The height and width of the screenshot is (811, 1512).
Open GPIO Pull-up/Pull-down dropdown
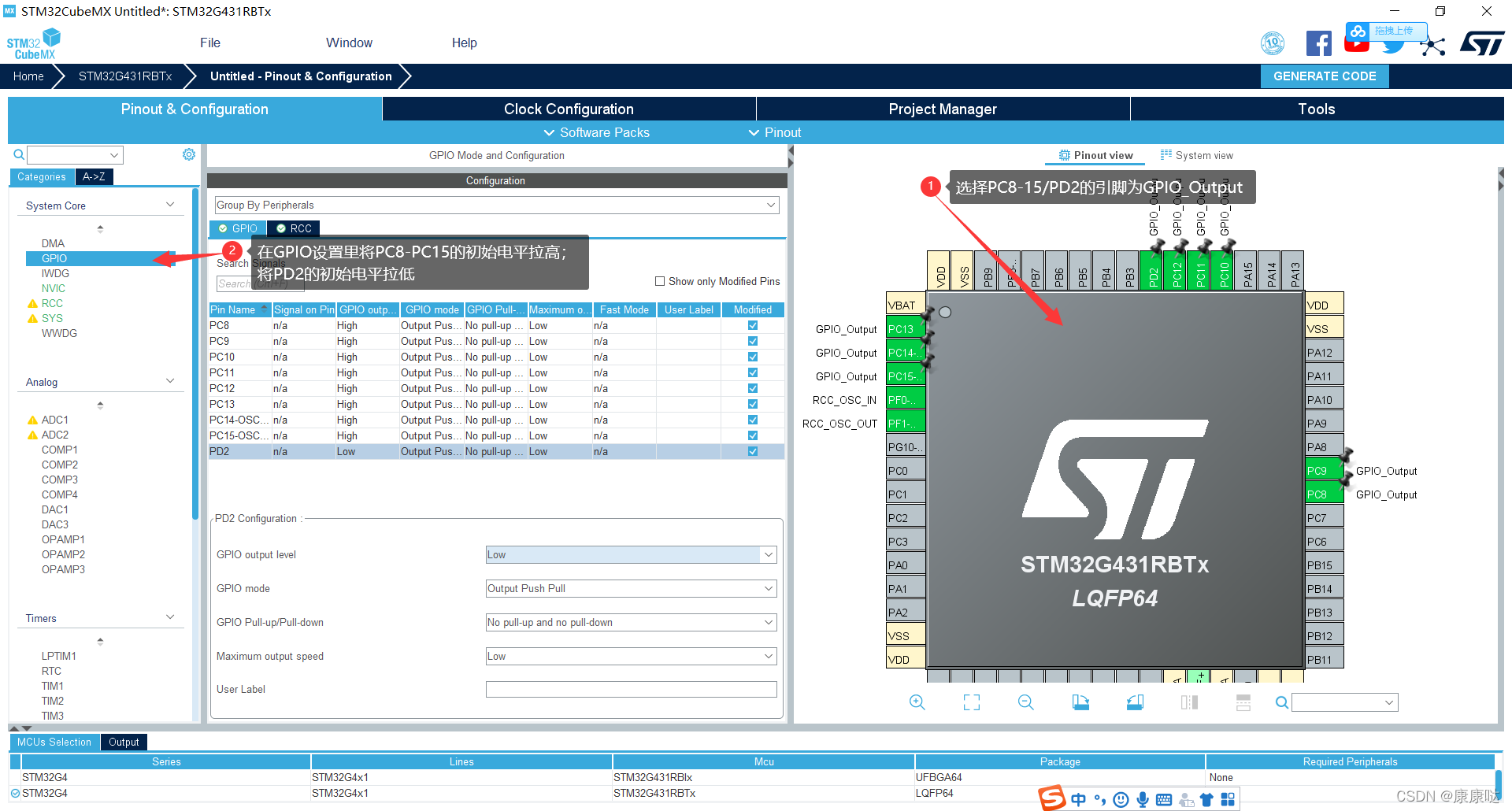(x=631, y=622)
